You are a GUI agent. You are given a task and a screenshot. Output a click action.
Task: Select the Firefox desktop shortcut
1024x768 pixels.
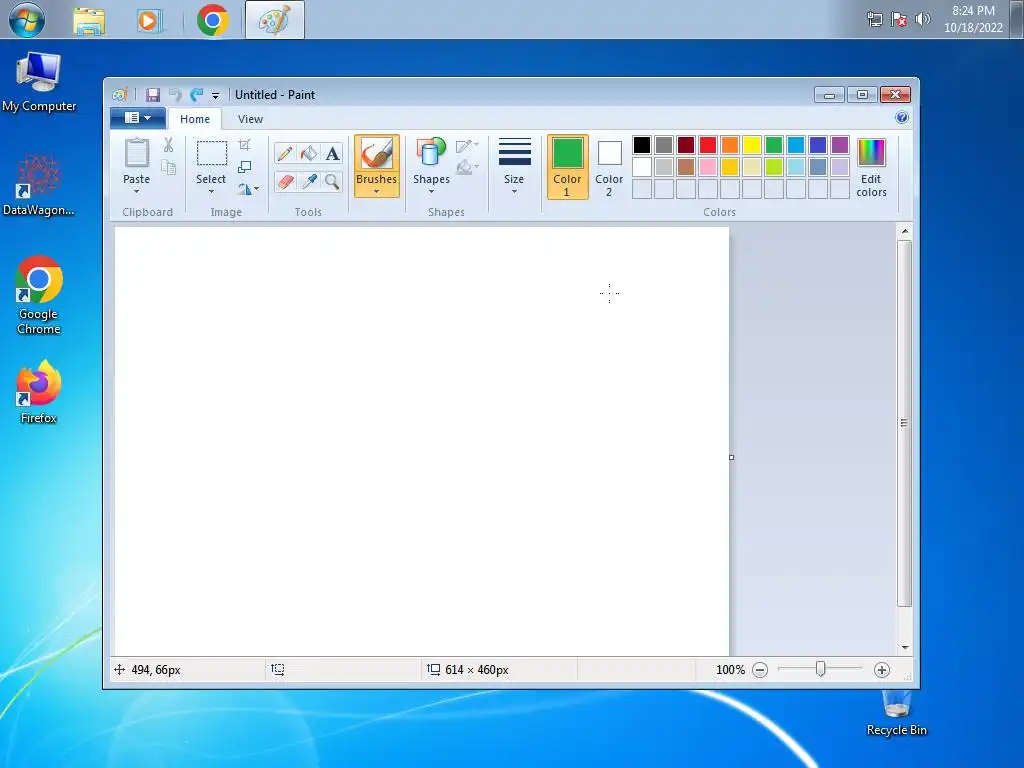coord(39,392)
